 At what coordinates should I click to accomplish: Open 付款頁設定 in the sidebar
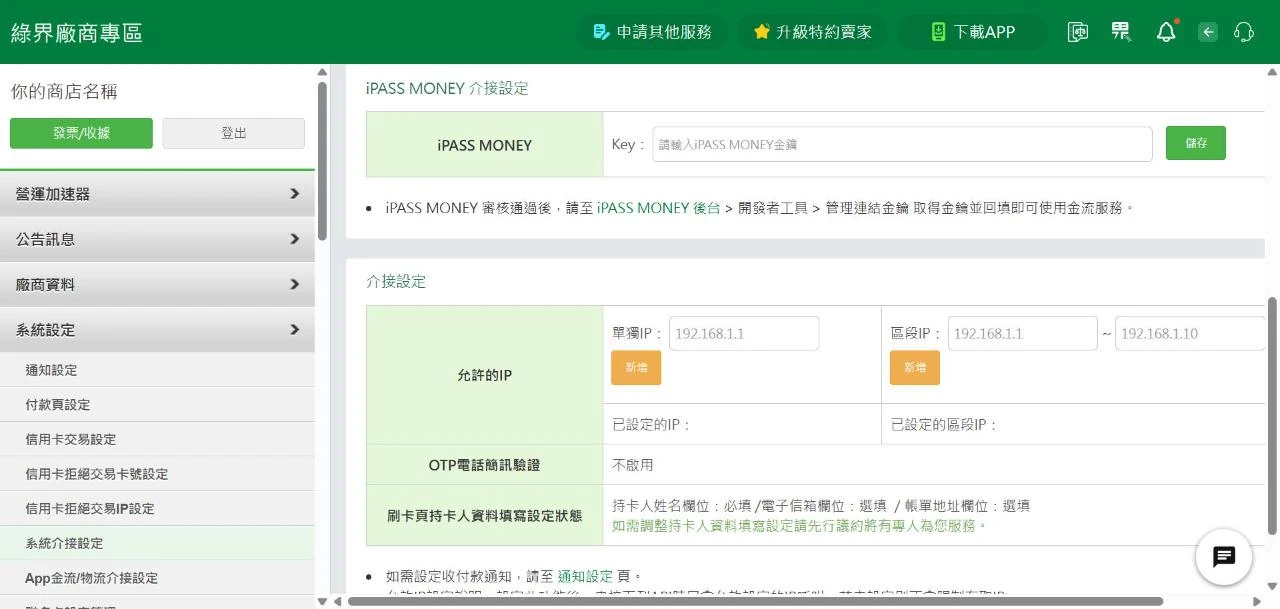tap(157, 404)
